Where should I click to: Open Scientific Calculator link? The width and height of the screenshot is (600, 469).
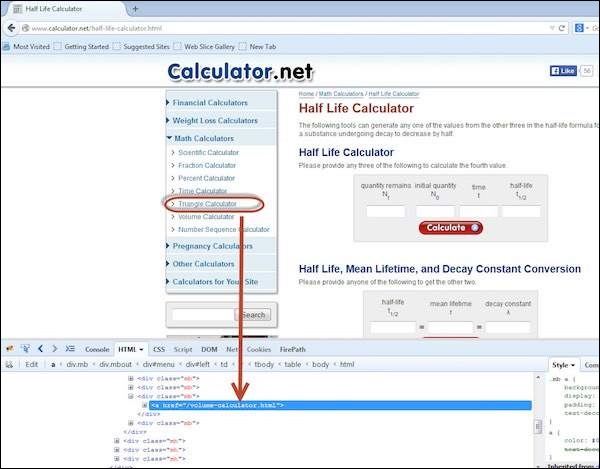[208, 153]
